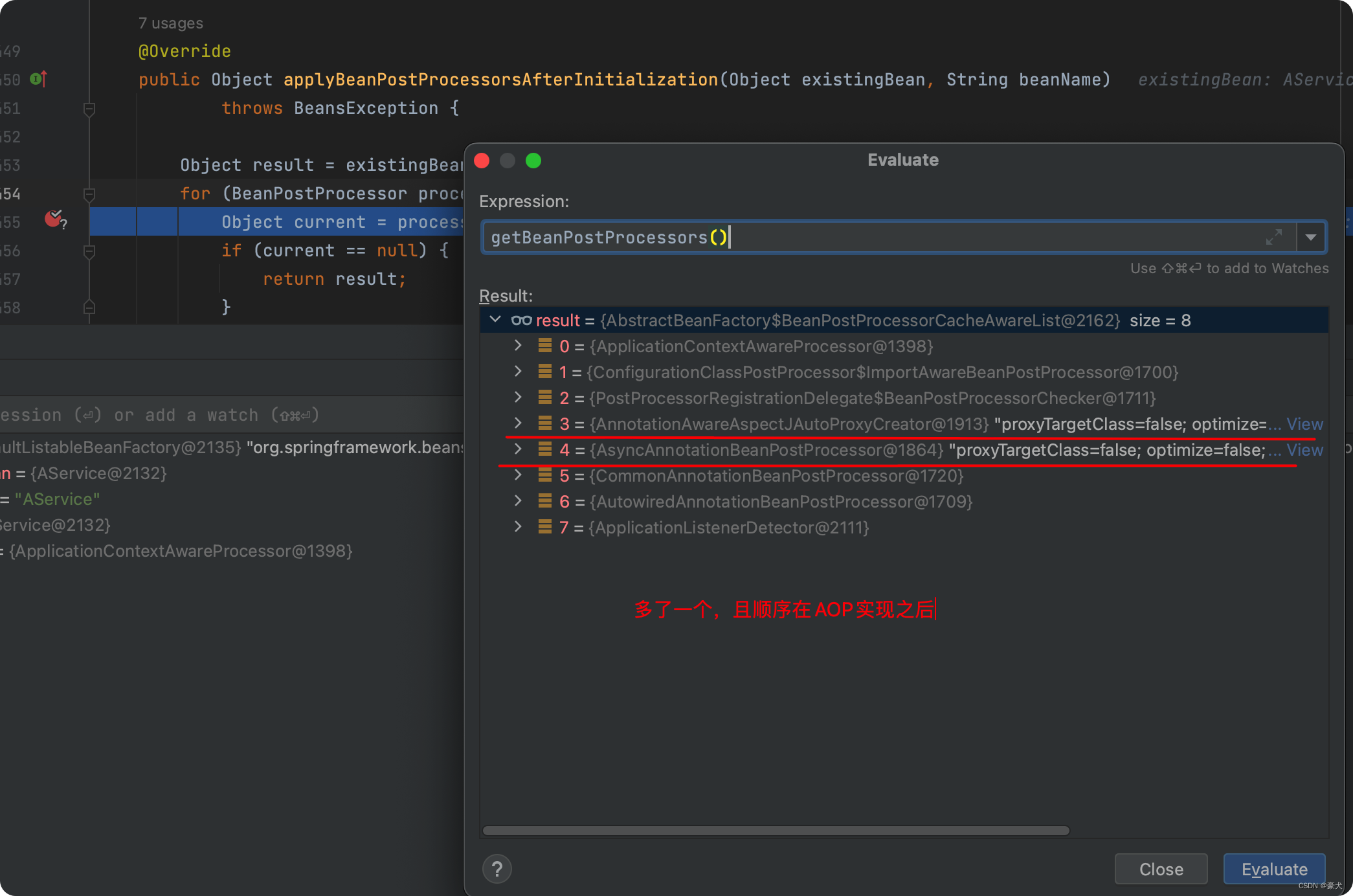This screenshot has height=896, width=1353.
Task: Collapse the result root node
Action: tap(495, 320)
